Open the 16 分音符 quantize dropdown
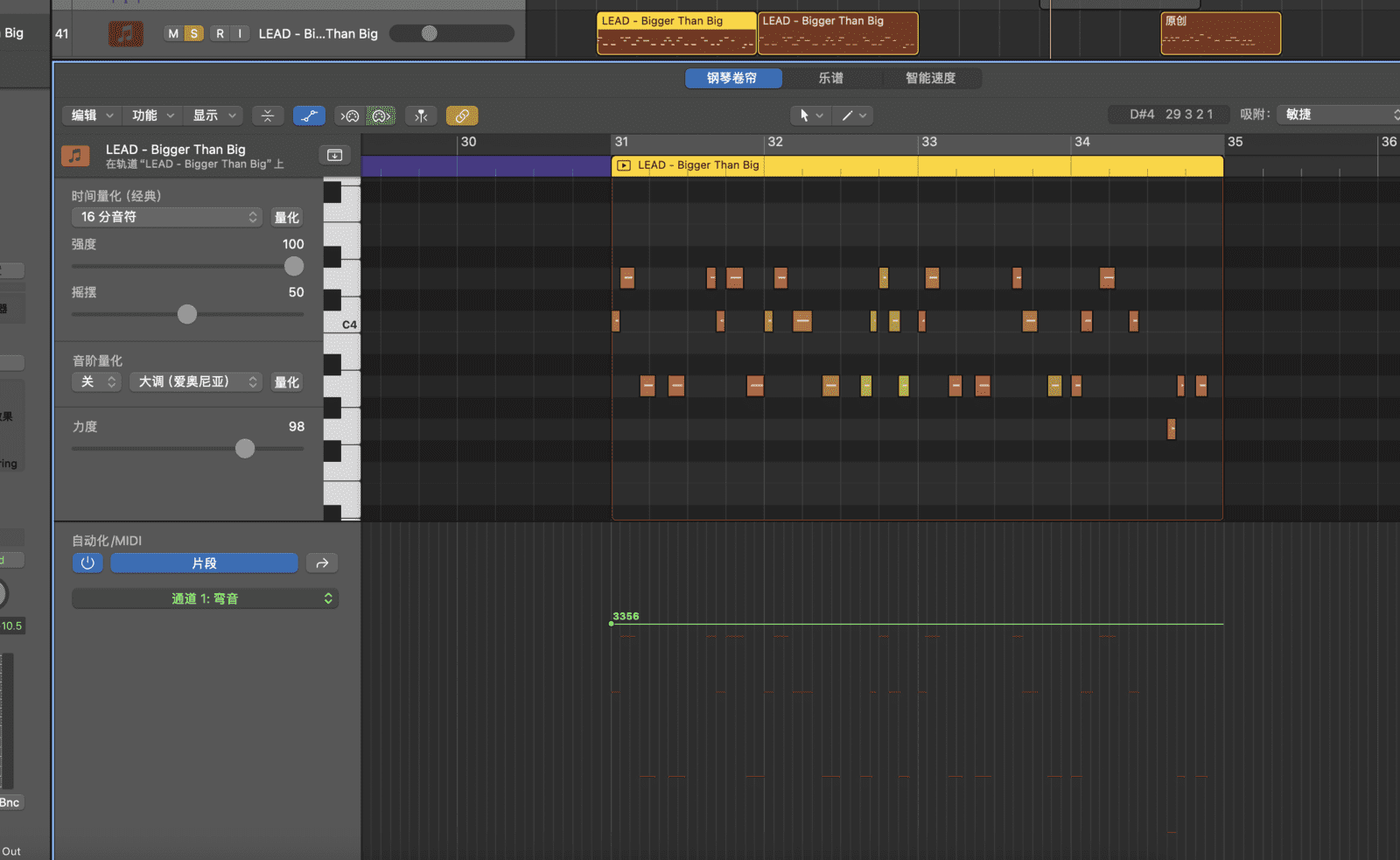The height and width of the screenshot is (860, 1400). point(166,217)
